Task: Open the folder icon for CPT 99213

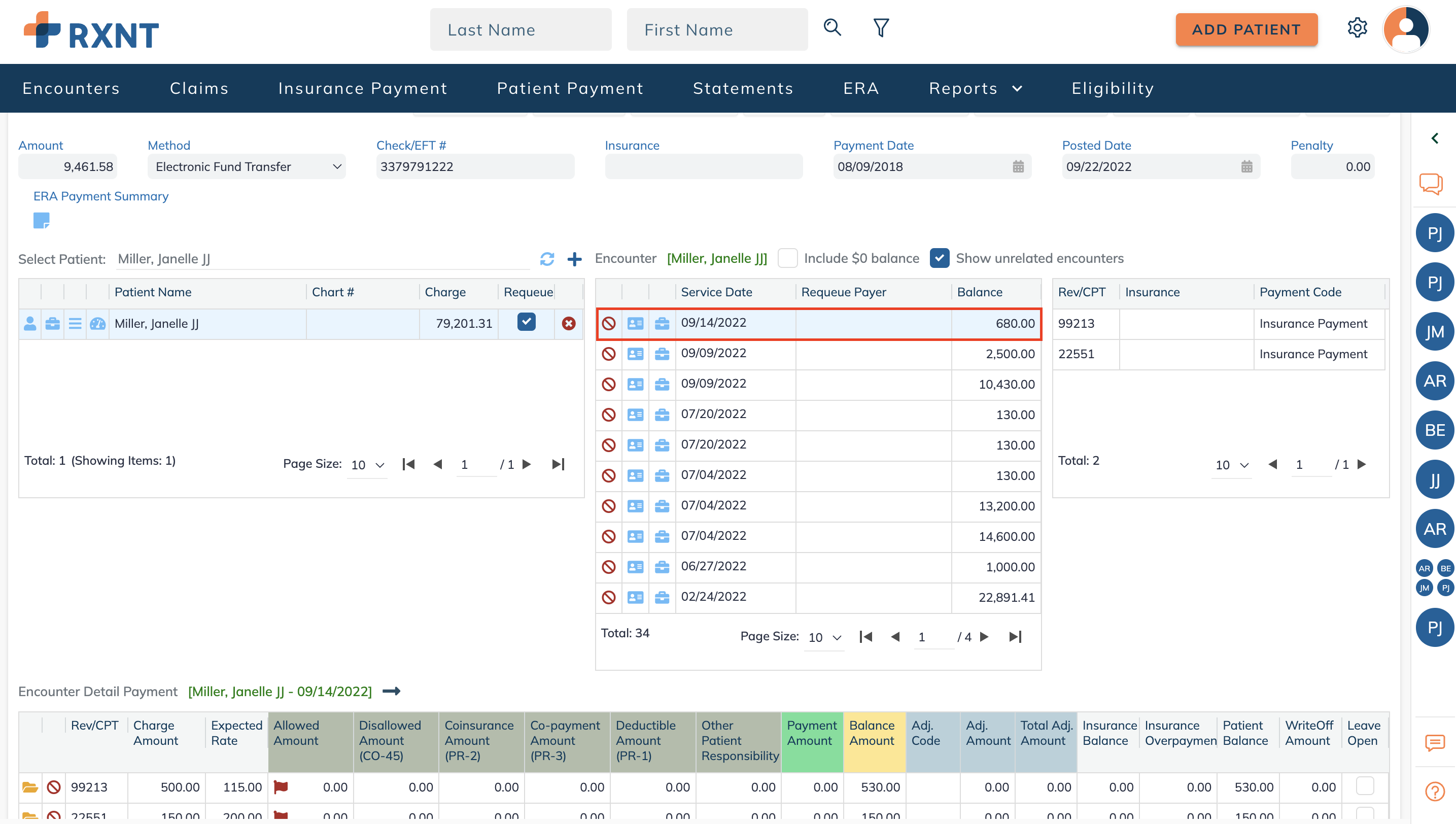Action: pos(29,787)
